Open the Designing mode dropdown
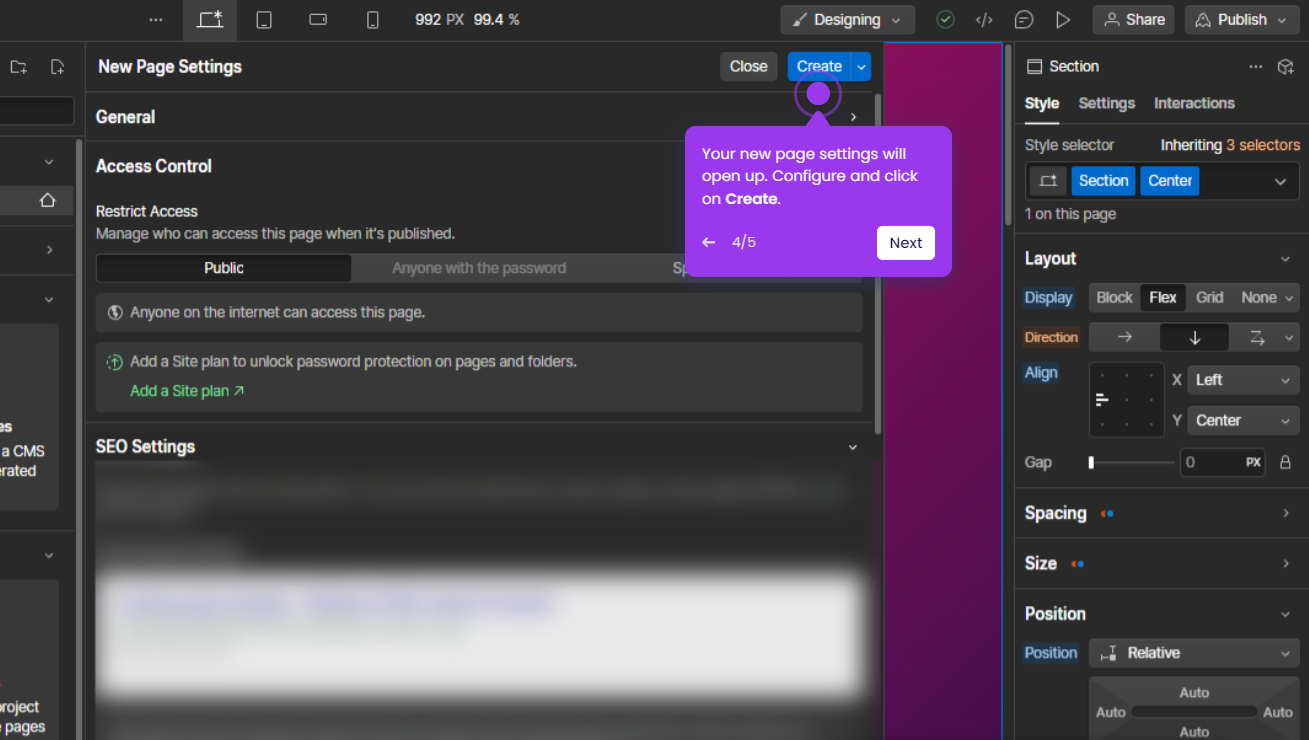Screen dimensions: 1309x740 coord(847,19)
